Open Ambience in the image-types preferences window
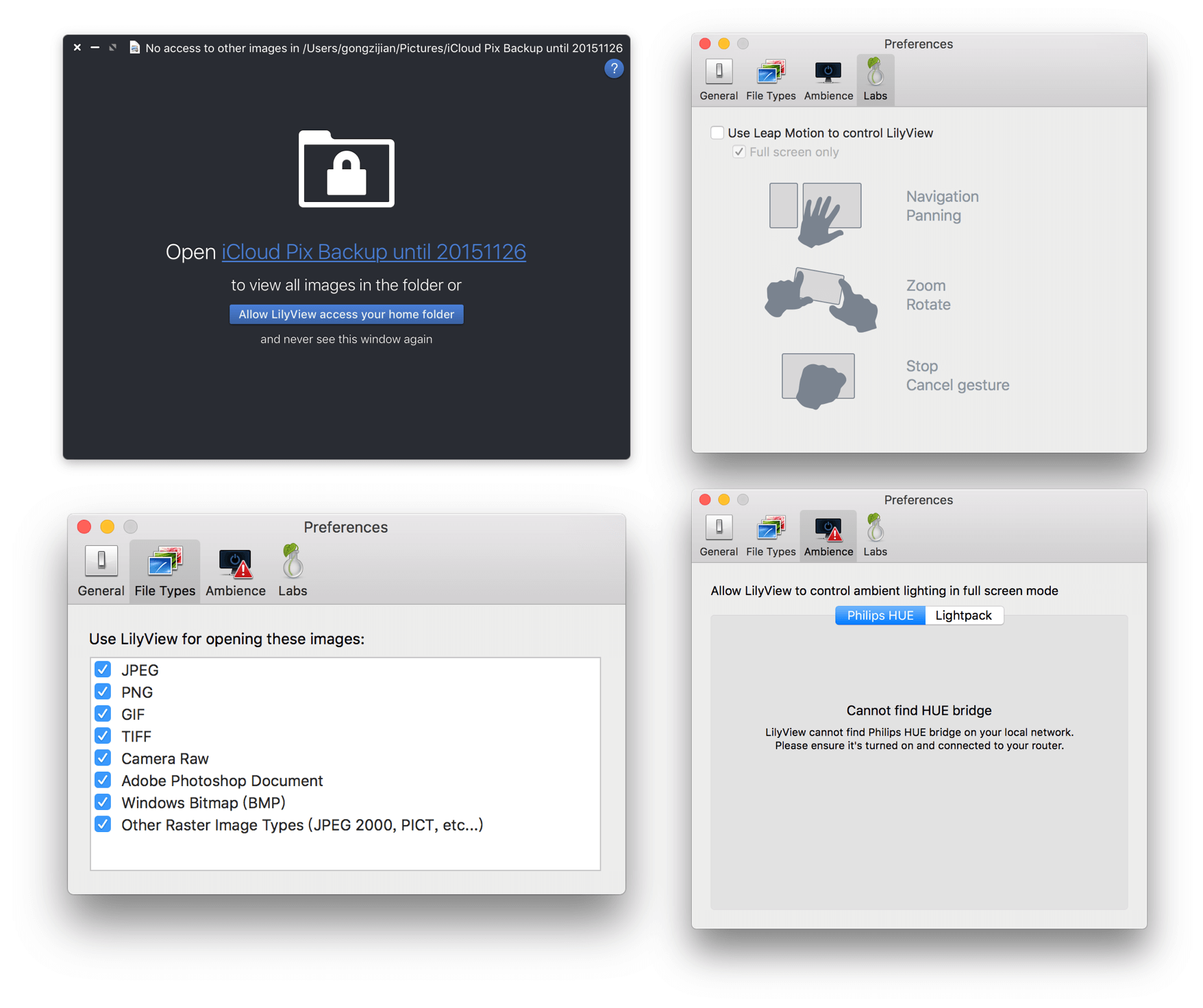1203x1008 pixels. pyautogui.click(x=235, y=571)
